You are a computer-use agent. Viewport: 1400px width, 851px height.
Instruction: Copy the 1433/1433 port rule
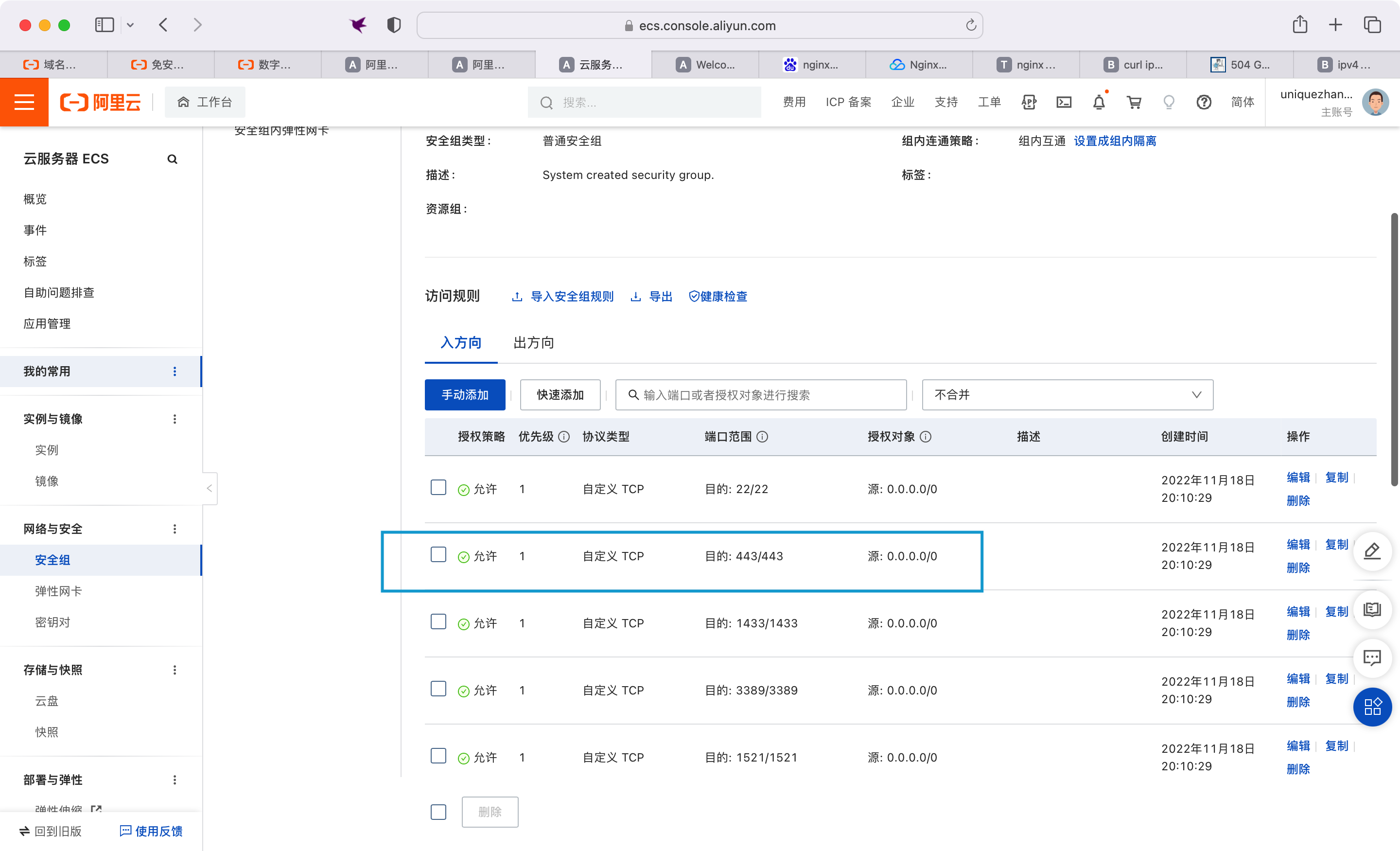tap(1336, 612)
